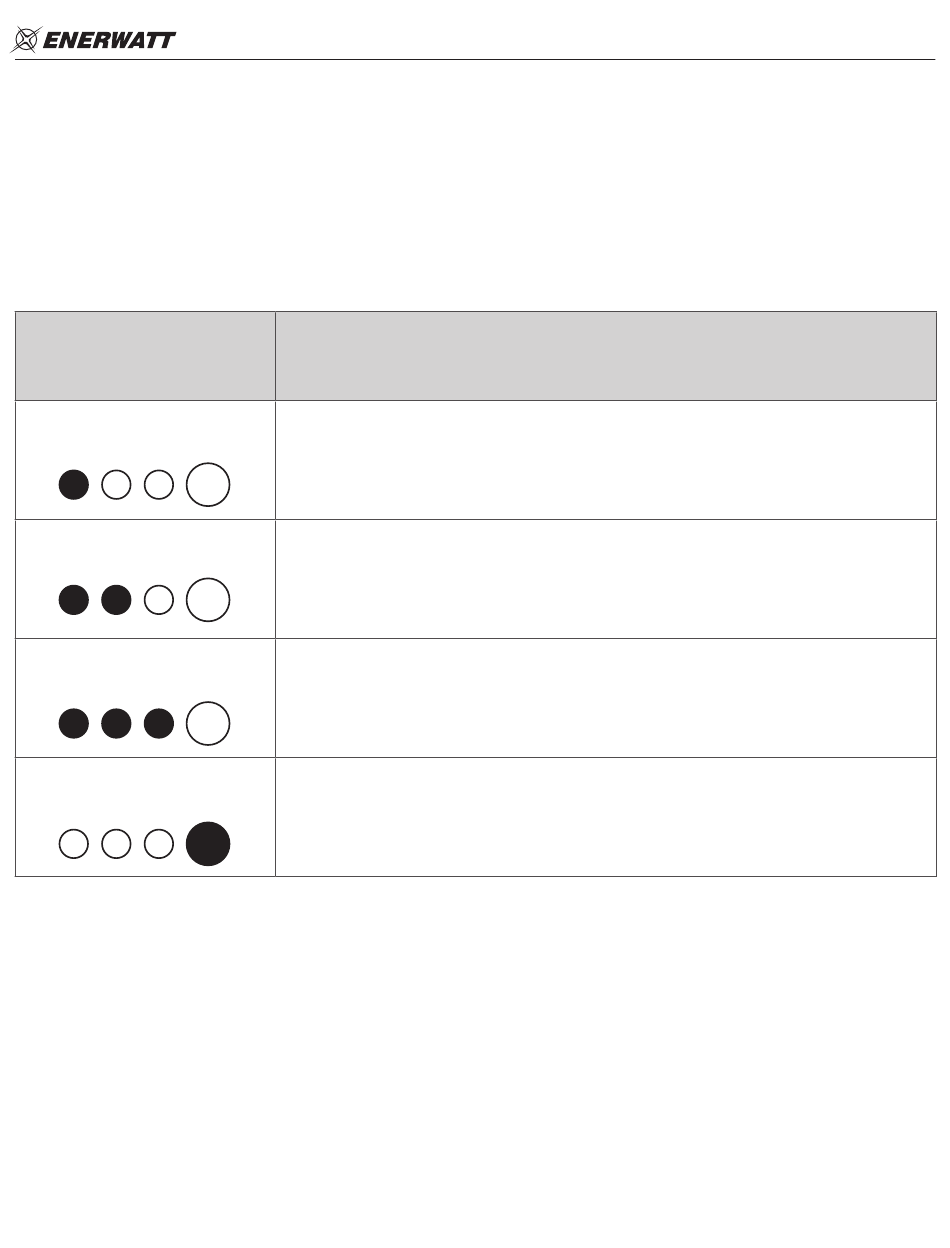This screenshot has width=950, height=1248.
Task: Click the middle filled dot in the third row
Action: [117, 724]
